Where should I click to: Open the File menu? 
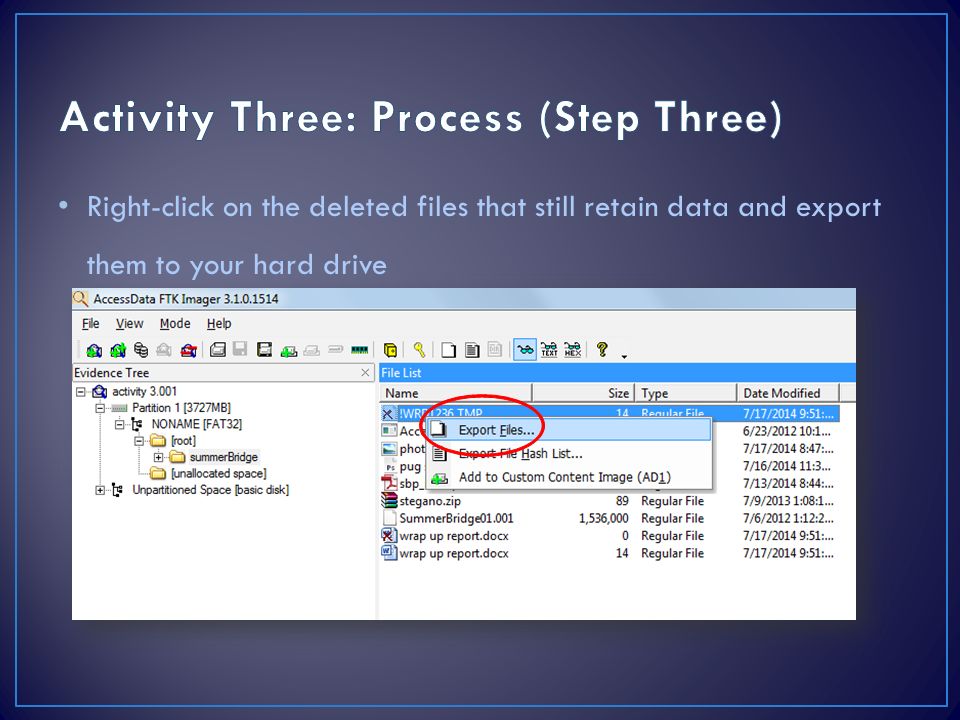(91, 323)
